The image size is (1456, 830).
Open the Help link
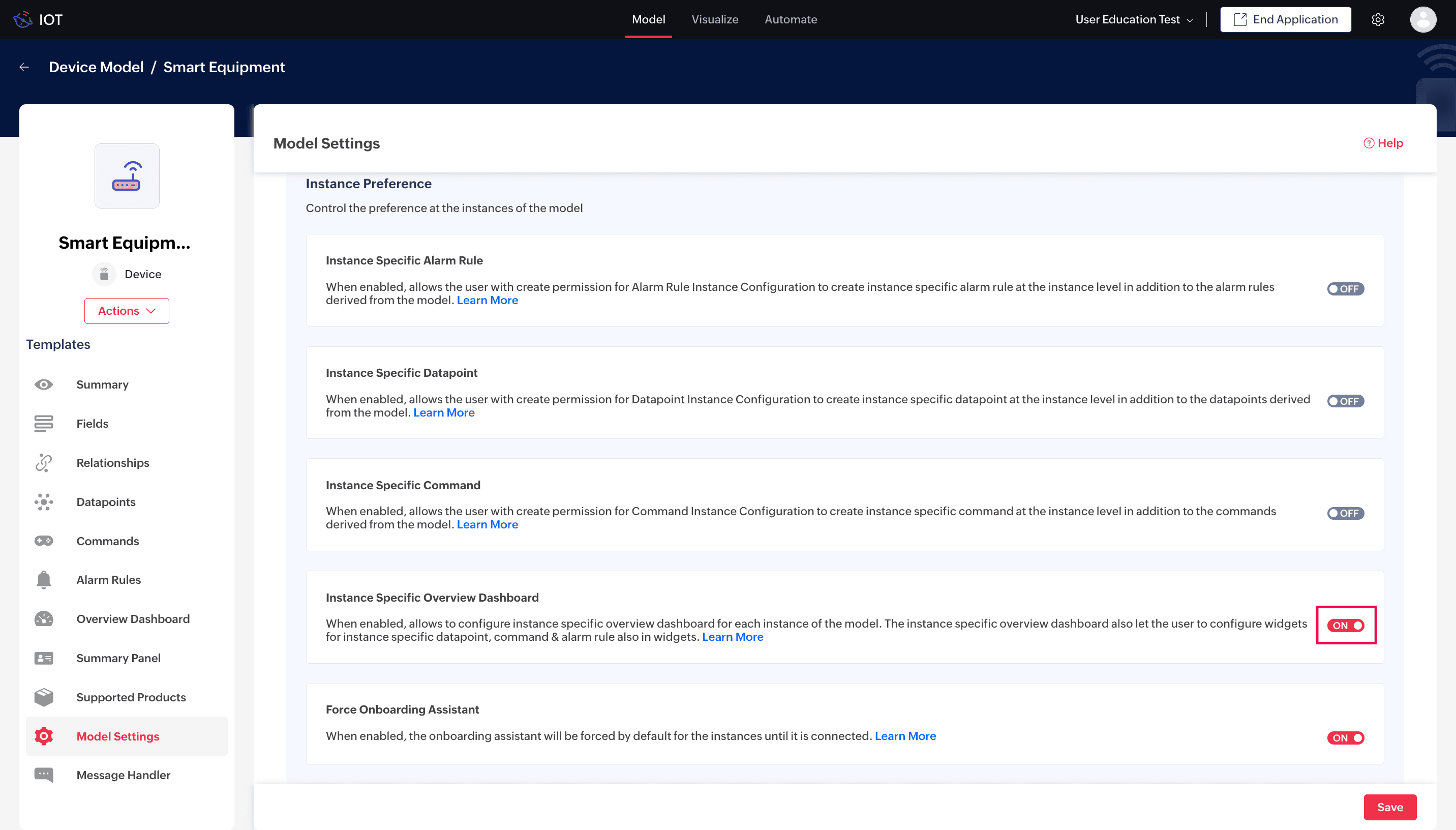tap(1383, 143)
